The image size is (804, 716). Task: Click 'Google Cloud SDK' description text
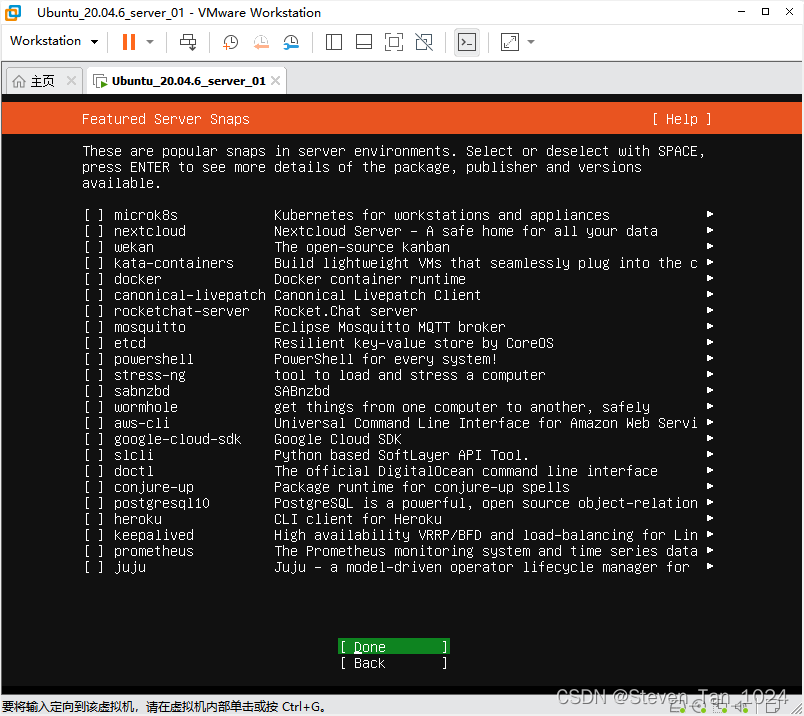coord(338,439)
